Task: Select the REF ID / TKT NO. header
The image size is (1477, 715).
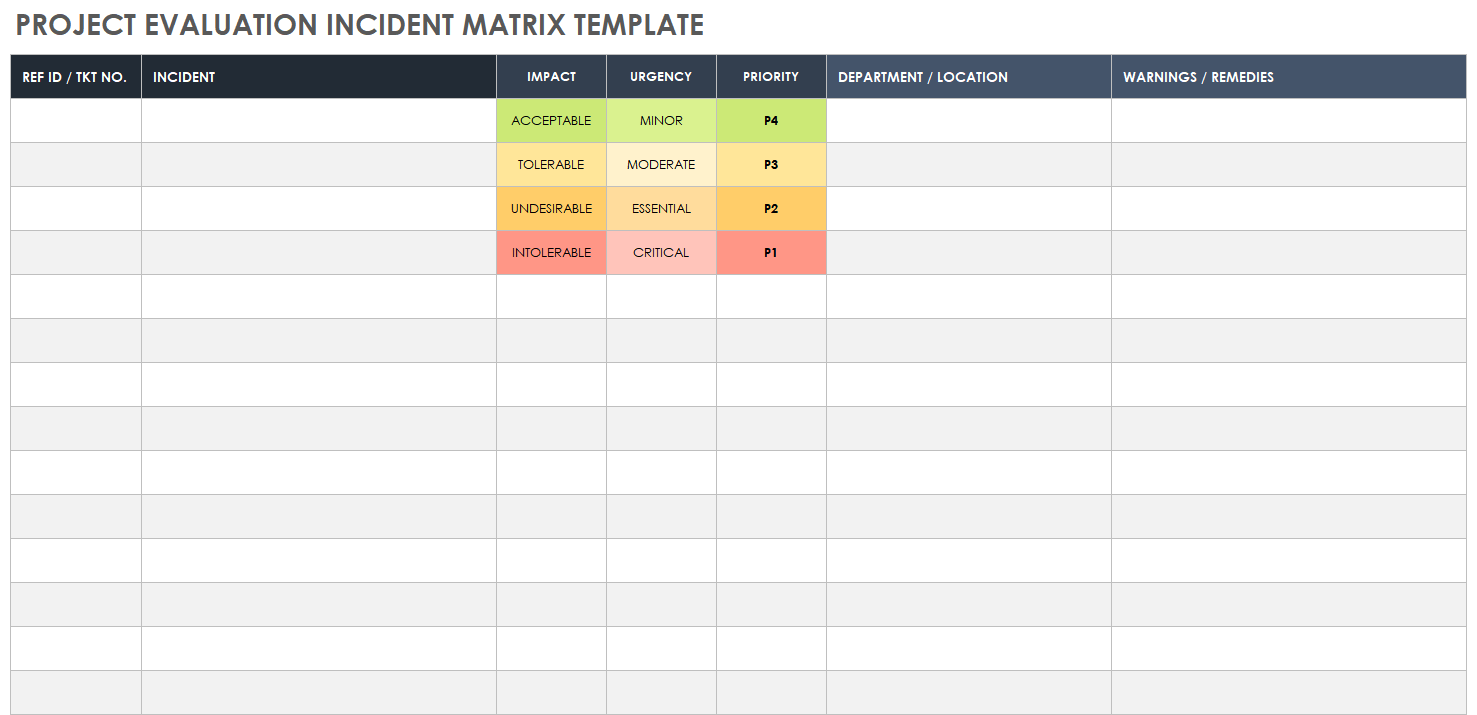Action: (x=75, y=77)
